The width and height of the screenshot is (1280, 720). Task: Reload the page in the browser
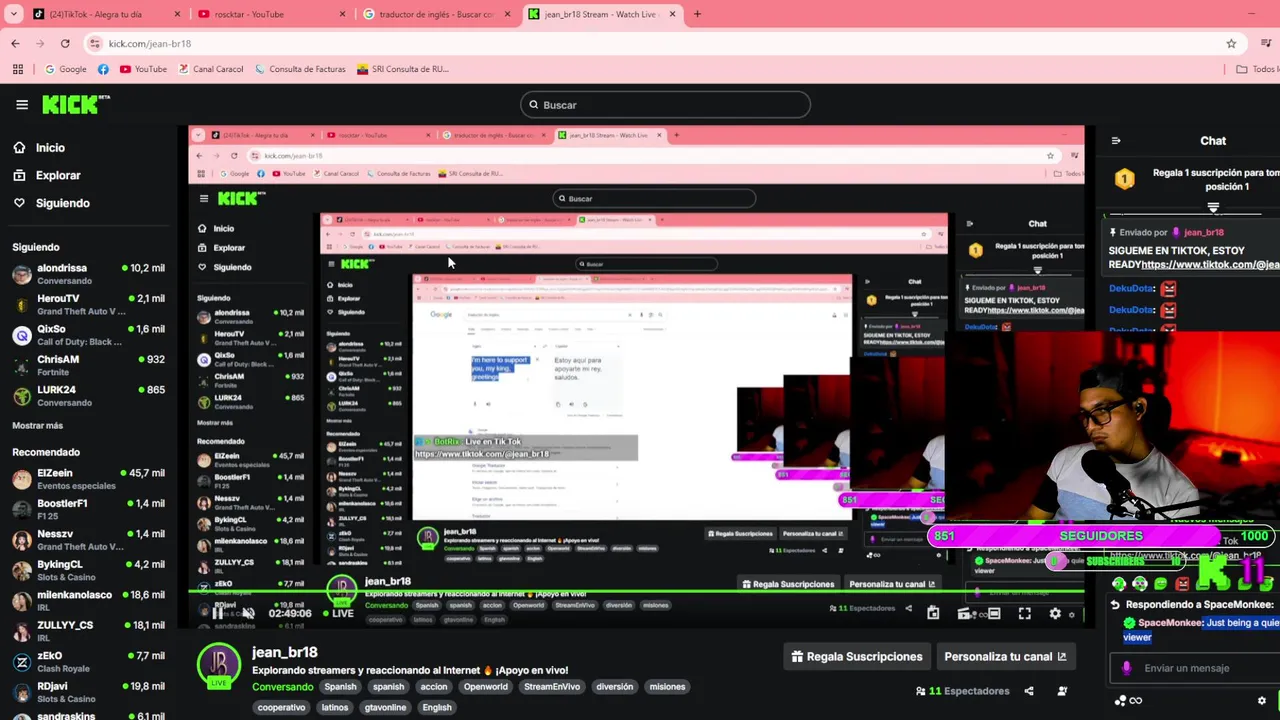click(65, 43)
